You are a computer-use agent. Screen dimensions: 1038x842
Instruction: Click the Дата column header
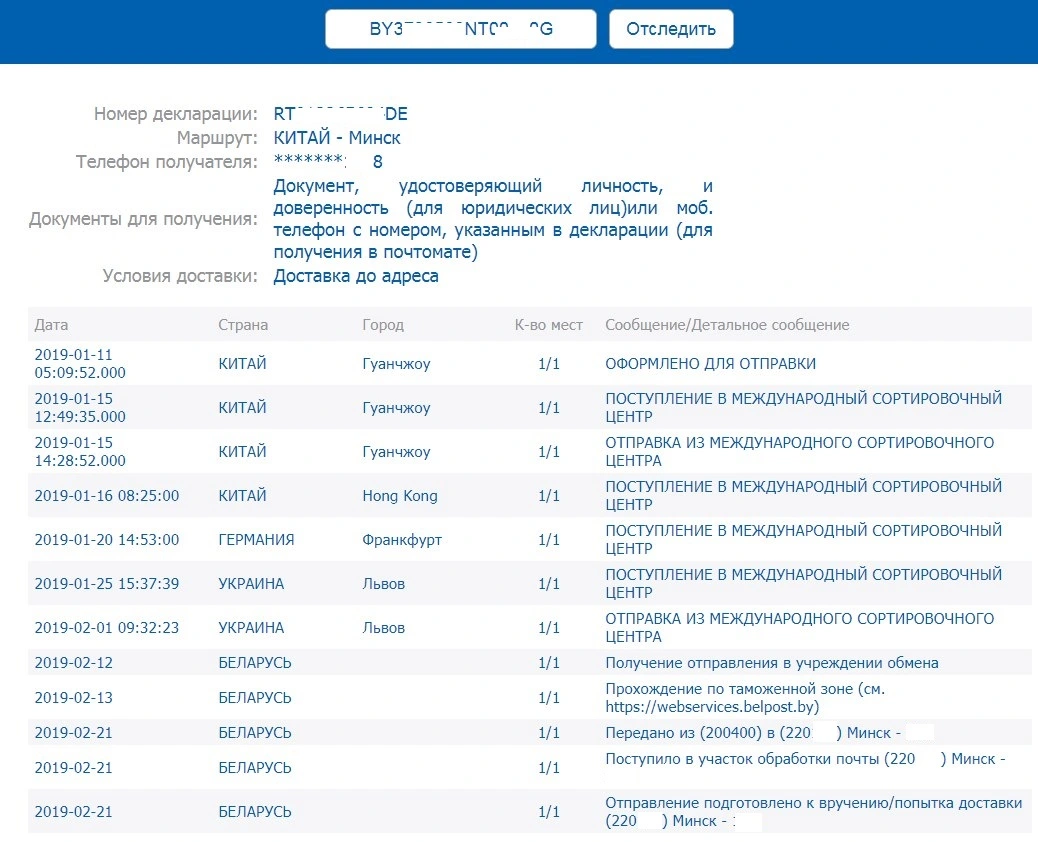52,325
